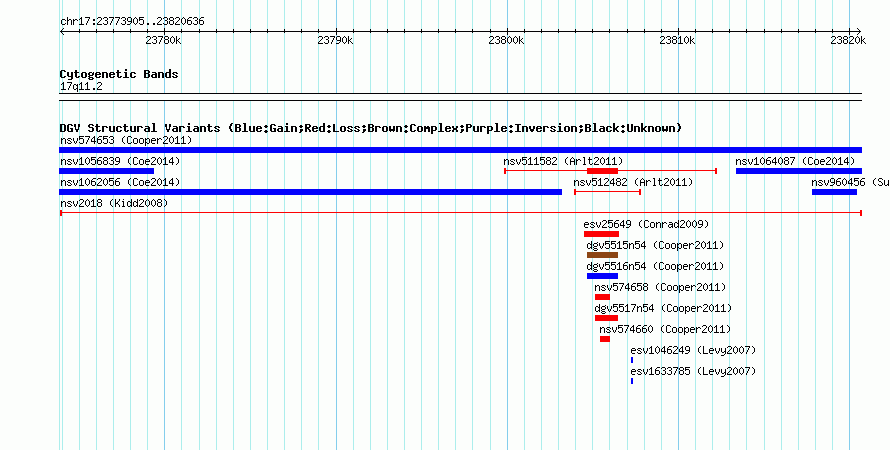Screen dimensions: 890x450
Task: Click the blue dgv5516n54 gain bar
Action: tap(602, 276)
